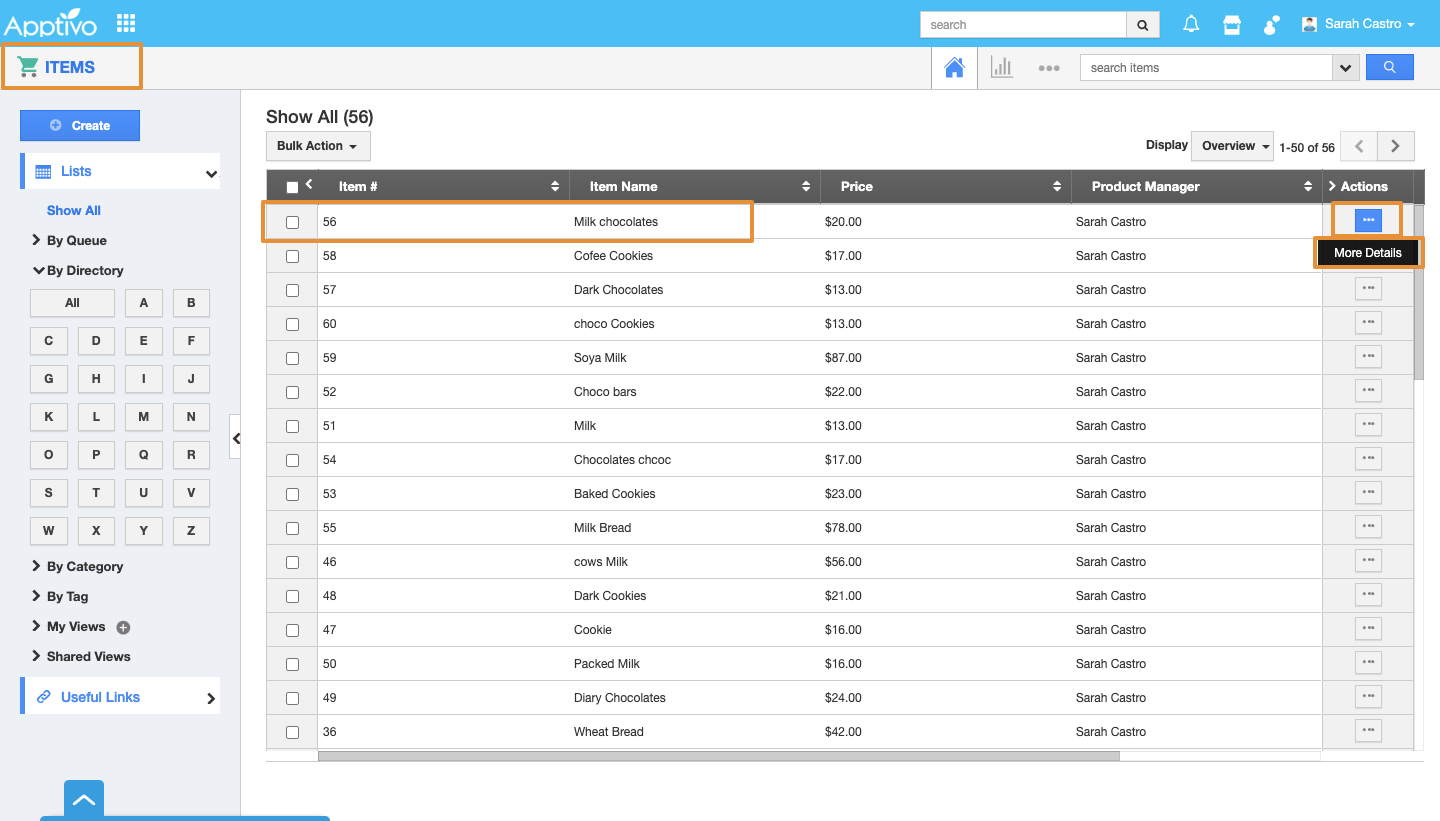
Task: Open the notifications bell
Action: 1191,25
